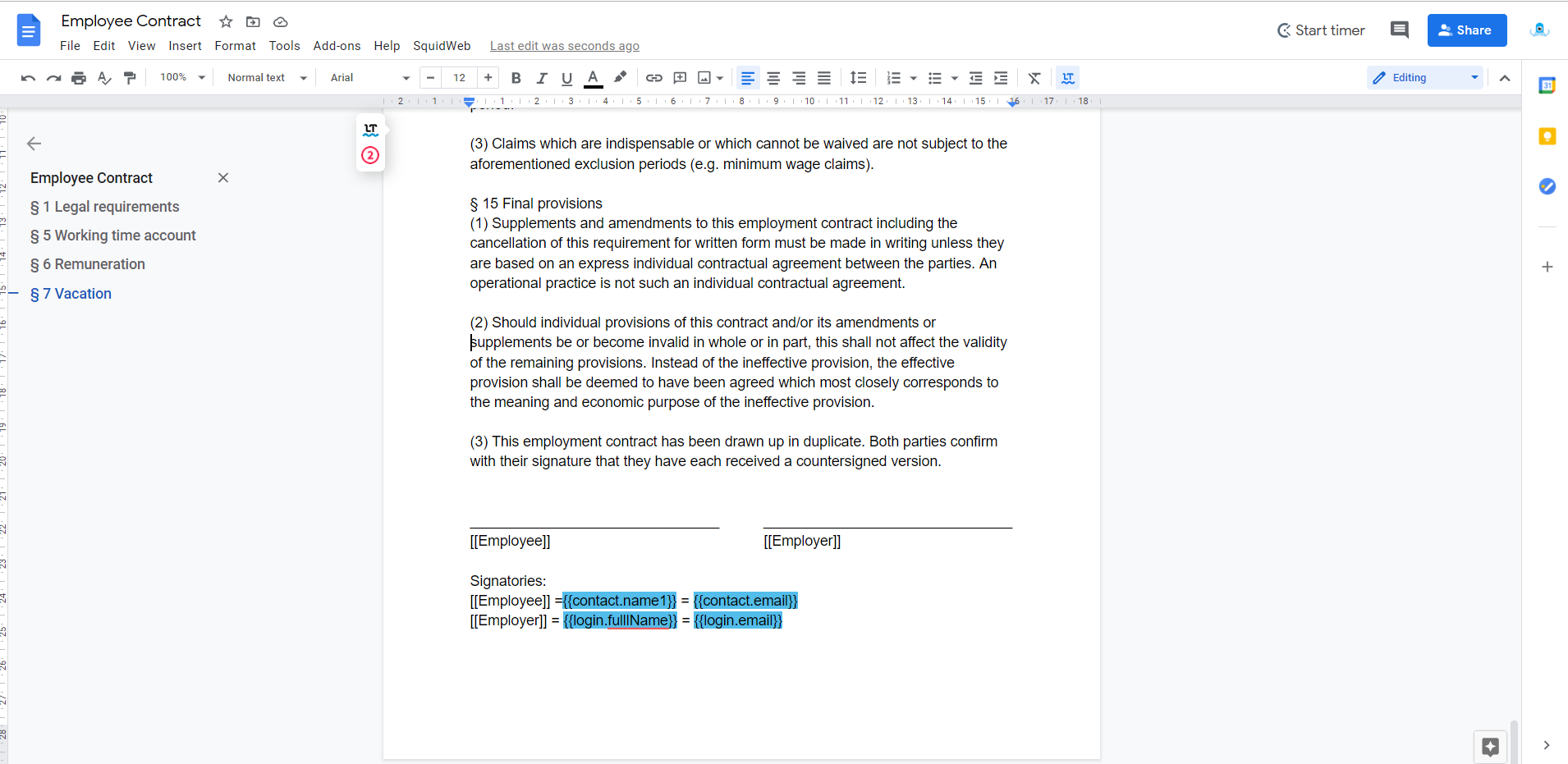
Task: Open Google Keep side panel
Action: 1547,136
